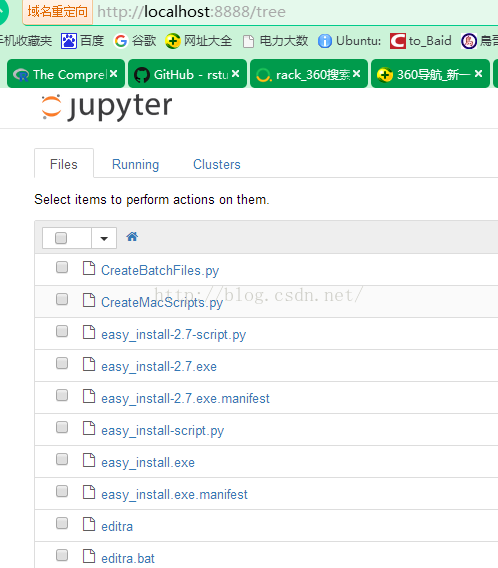Click the to_Baid red C bookmark icon
This screenshot has height=568, width=498.
[x=398, y=41]
